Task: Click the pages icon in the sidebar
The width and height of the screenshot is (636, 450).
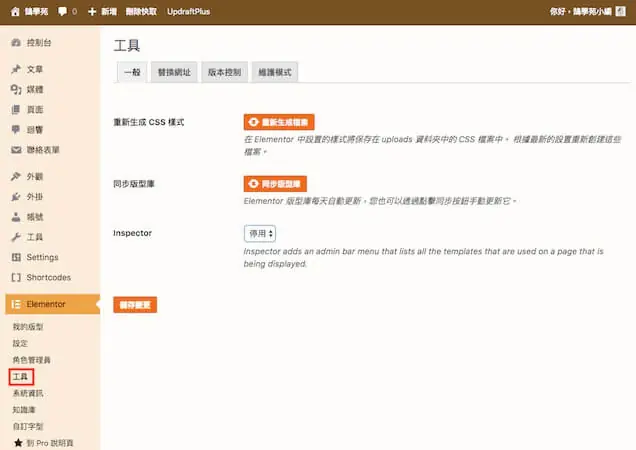Action: [16, 110]
